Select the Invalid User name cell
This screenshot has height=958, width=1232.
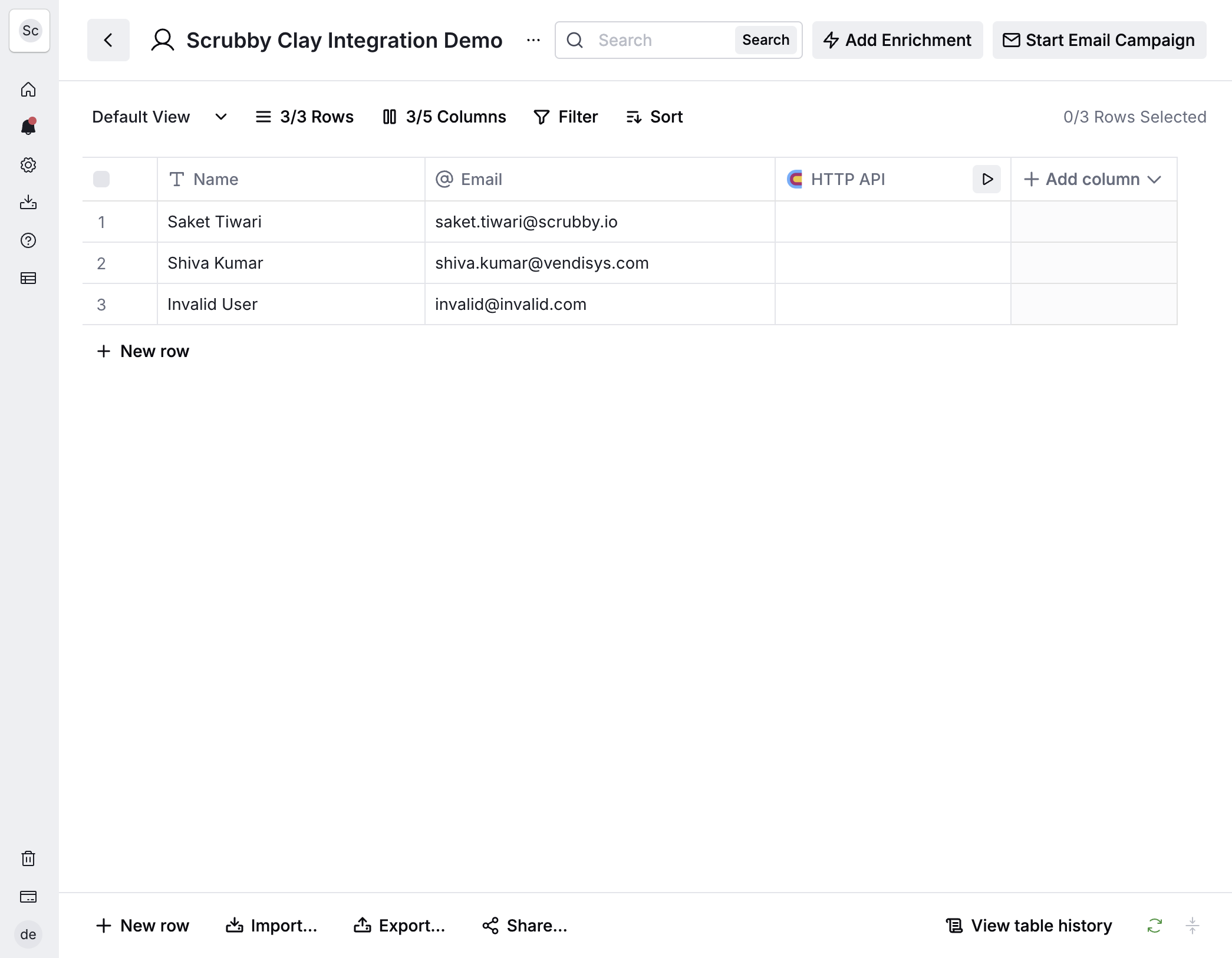click(x=291, y=304)
